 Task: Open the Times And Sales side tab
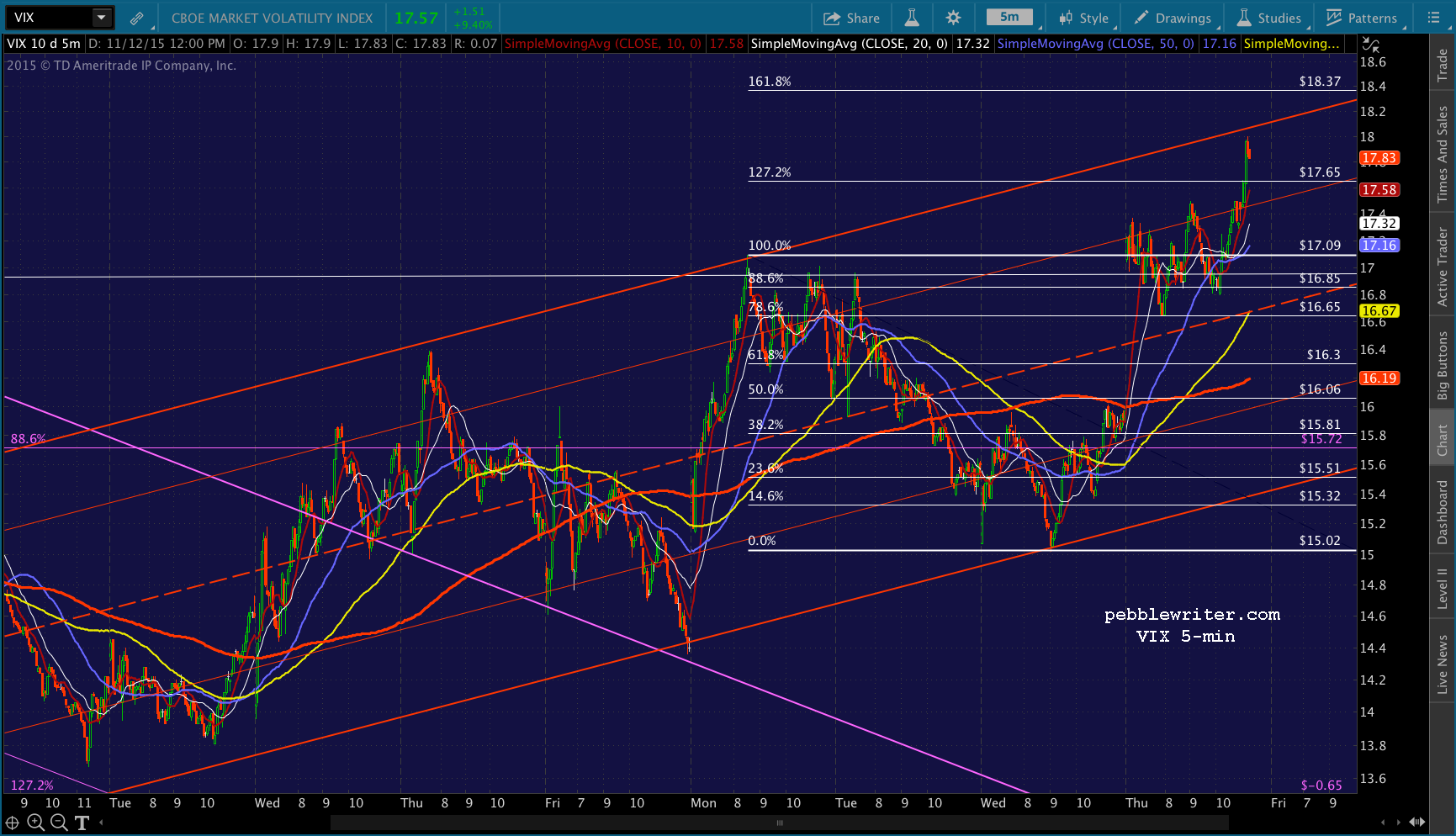point(1443,154)
